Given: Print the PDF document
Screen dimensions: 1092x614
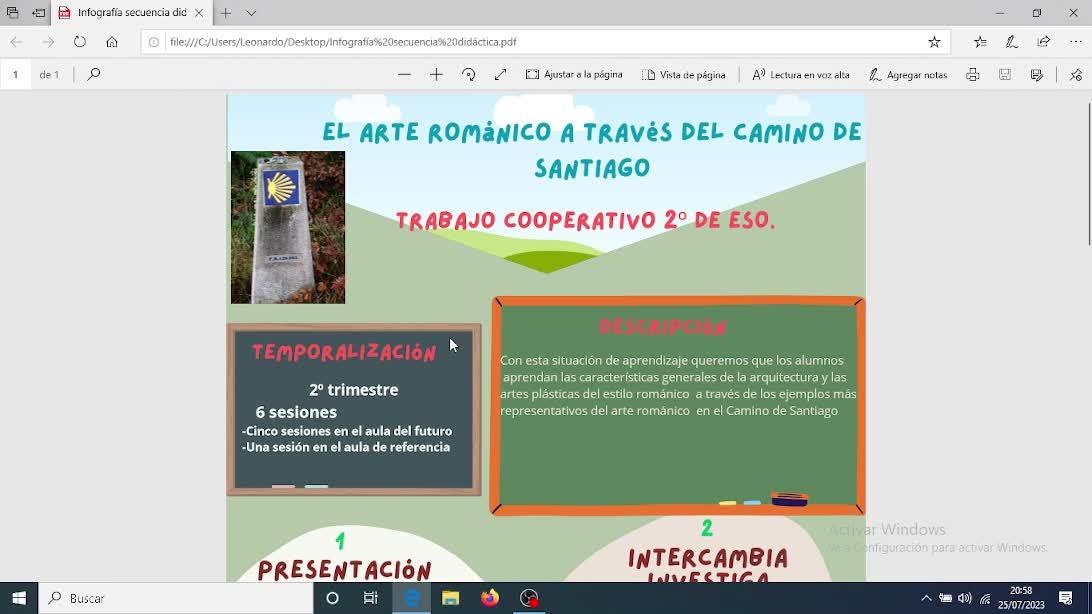Looking at the screenshot, I should 972,75.
